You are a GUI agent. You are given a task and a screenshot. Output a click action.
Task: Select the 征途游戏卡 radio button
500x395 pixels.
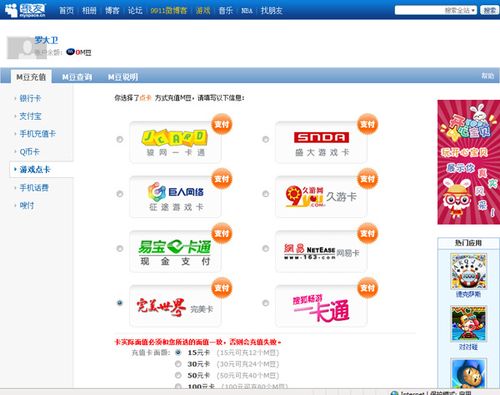click(120, 194)
